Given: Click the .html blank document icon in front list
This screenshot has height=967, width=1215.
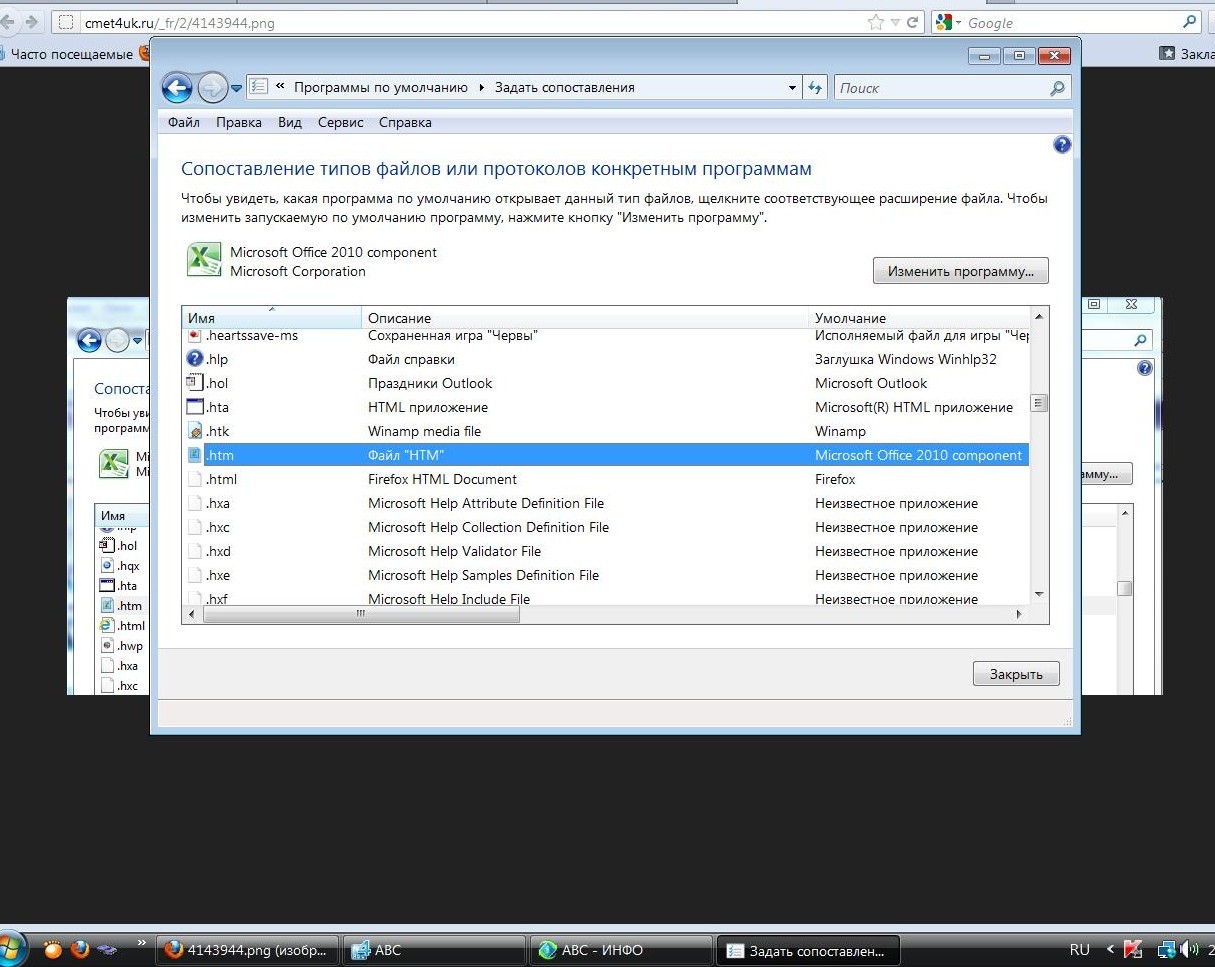Looking at the screenshot, I should pyautogui.click(x=195, y=479).
